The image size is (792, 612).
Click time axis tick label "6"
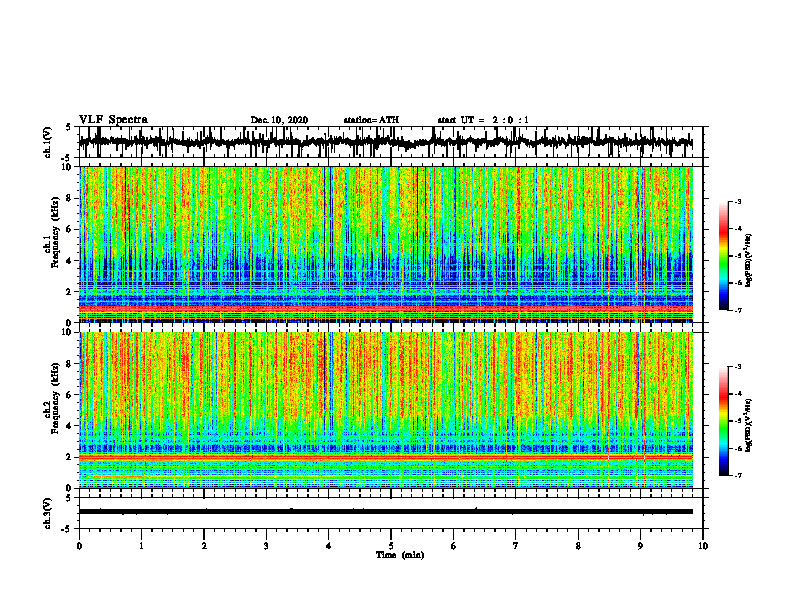454,546
